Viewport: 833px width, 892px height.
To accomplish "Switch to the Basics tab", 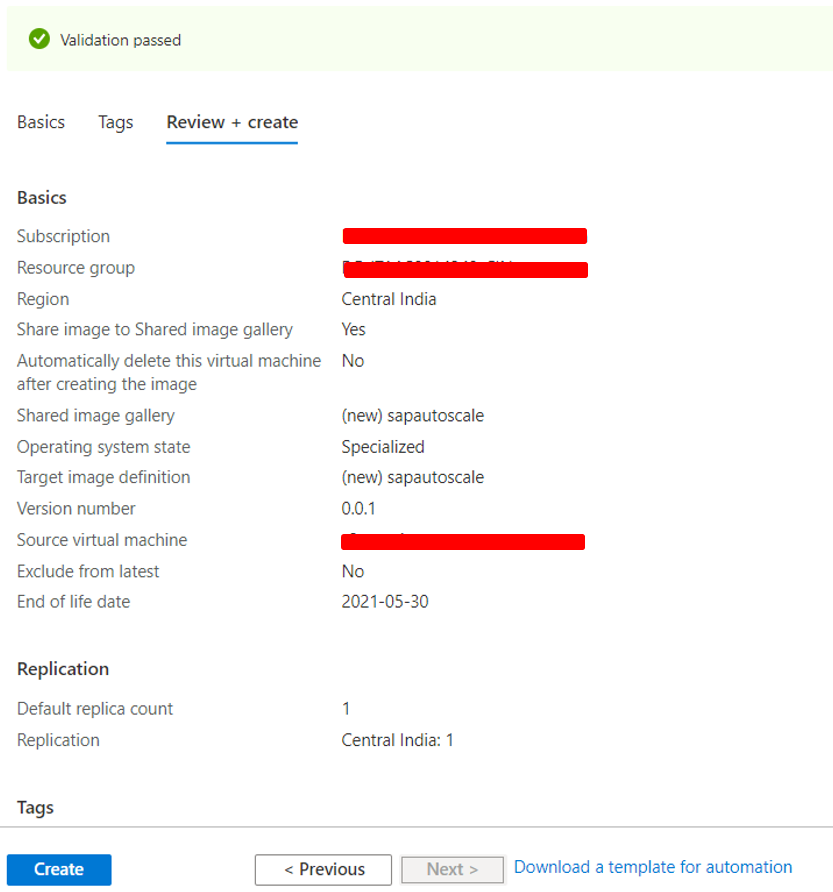I will tap(41, 122).
